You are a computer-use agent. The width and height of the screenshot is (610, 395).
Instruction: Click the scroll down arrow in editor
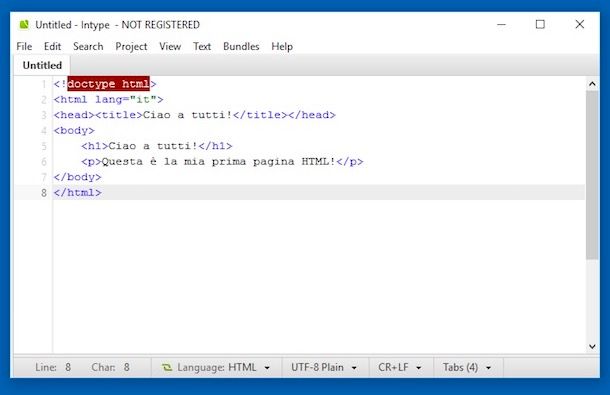coord(592,346)
